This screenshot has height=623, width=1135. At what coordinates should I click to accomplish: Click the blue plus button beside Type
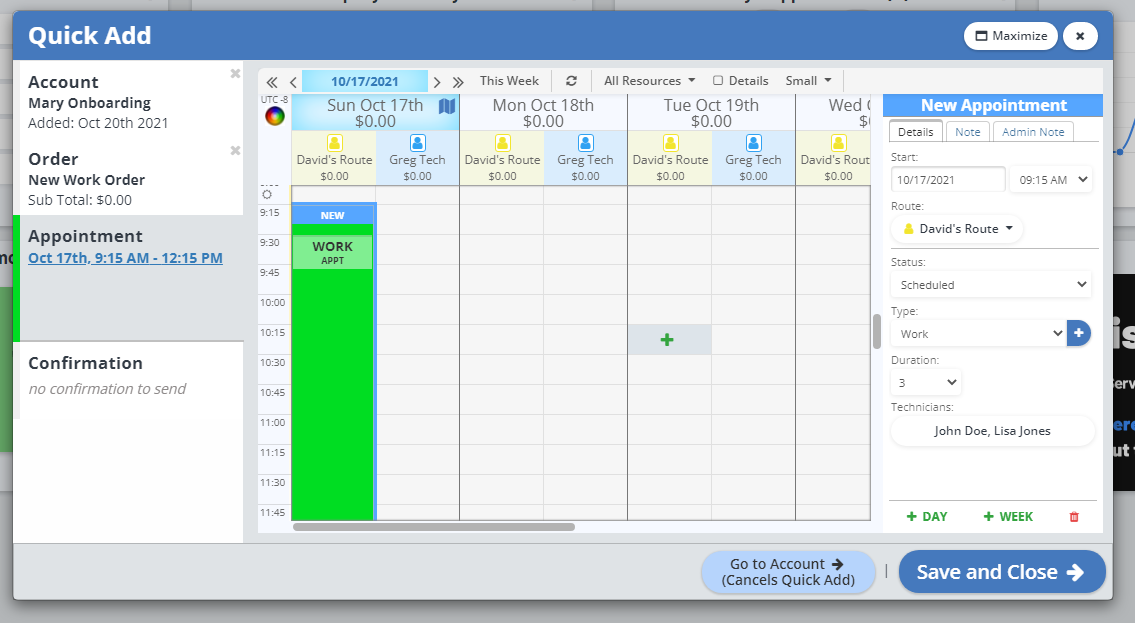(1079, 334)
